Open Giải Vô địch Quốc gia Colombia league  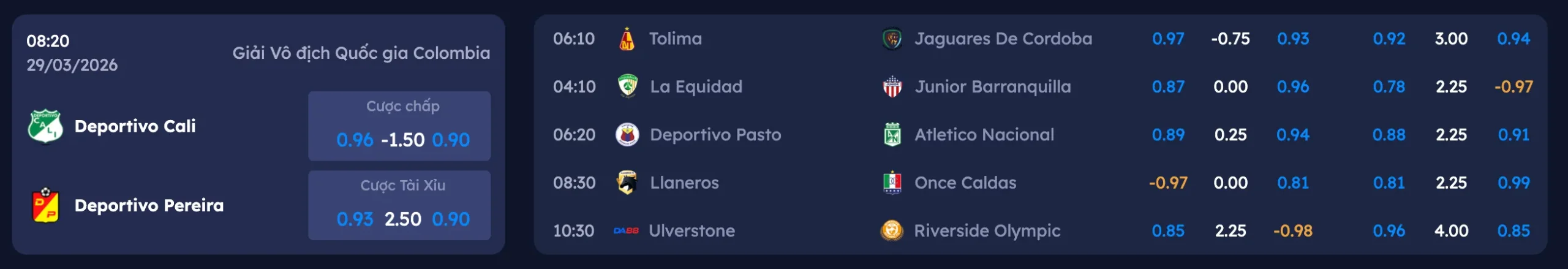(361, 53)
